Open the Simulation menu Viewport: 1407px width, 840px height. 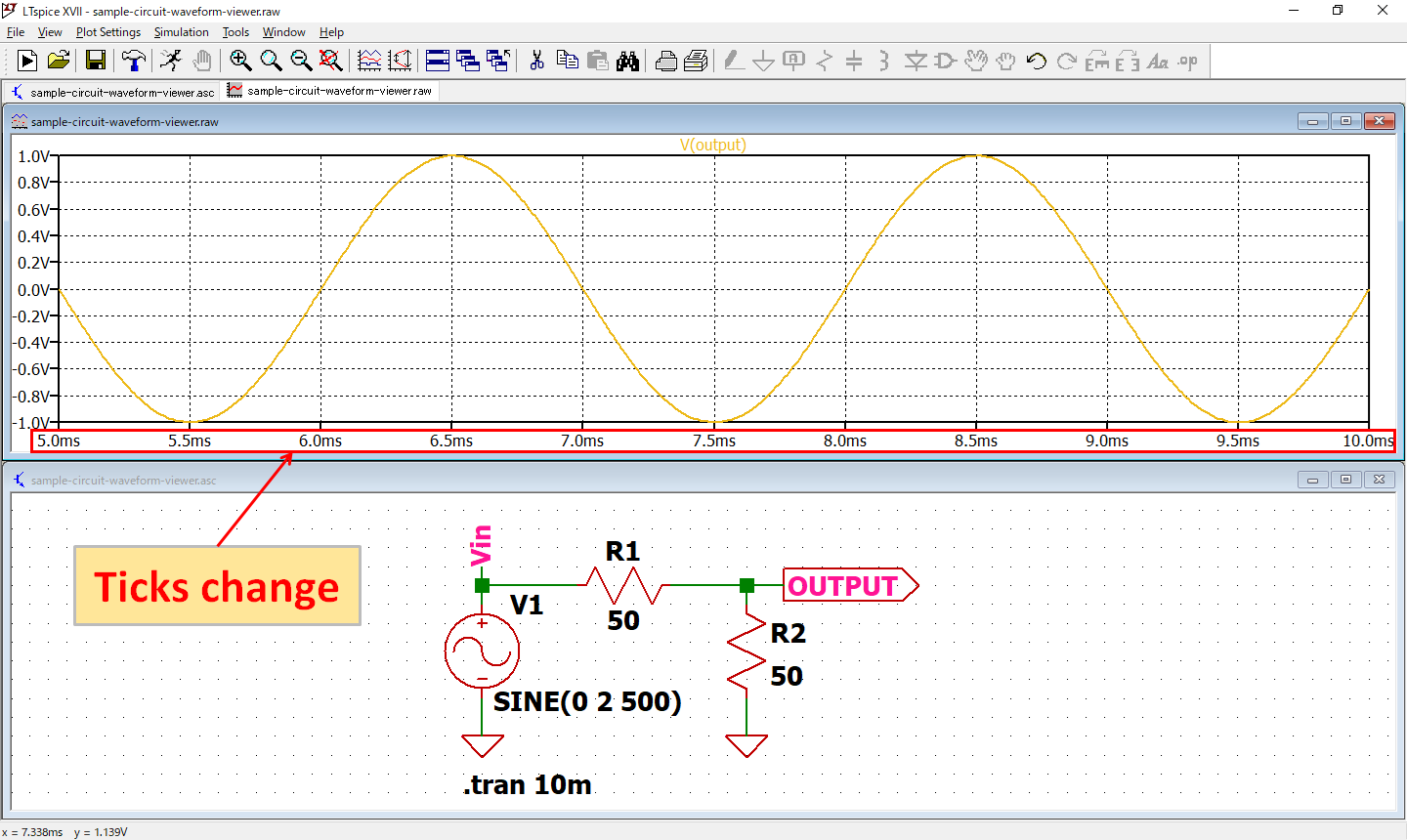181,31
